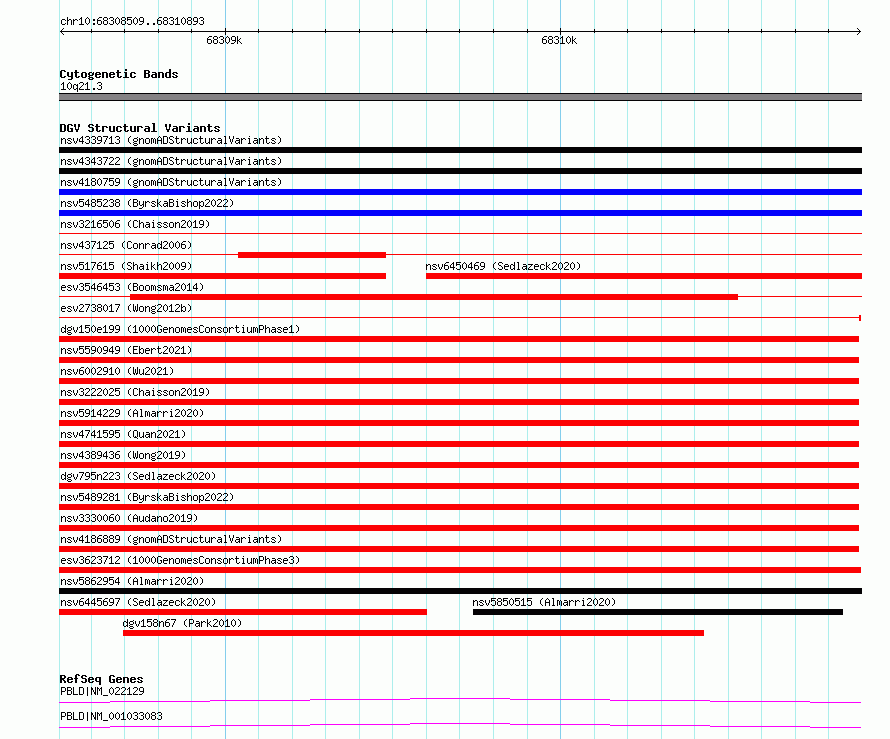
Task: Select esv3623712 1000GenomesConsortiumPhase3 label
Action: point(180,560)
